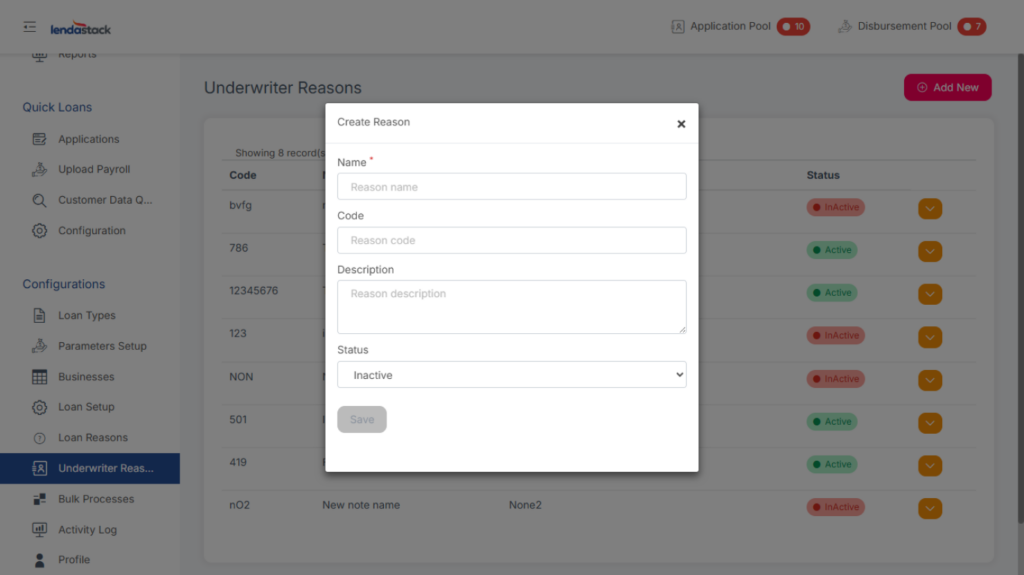Expand actions chevron for code nO2 row

coord(930,509)
